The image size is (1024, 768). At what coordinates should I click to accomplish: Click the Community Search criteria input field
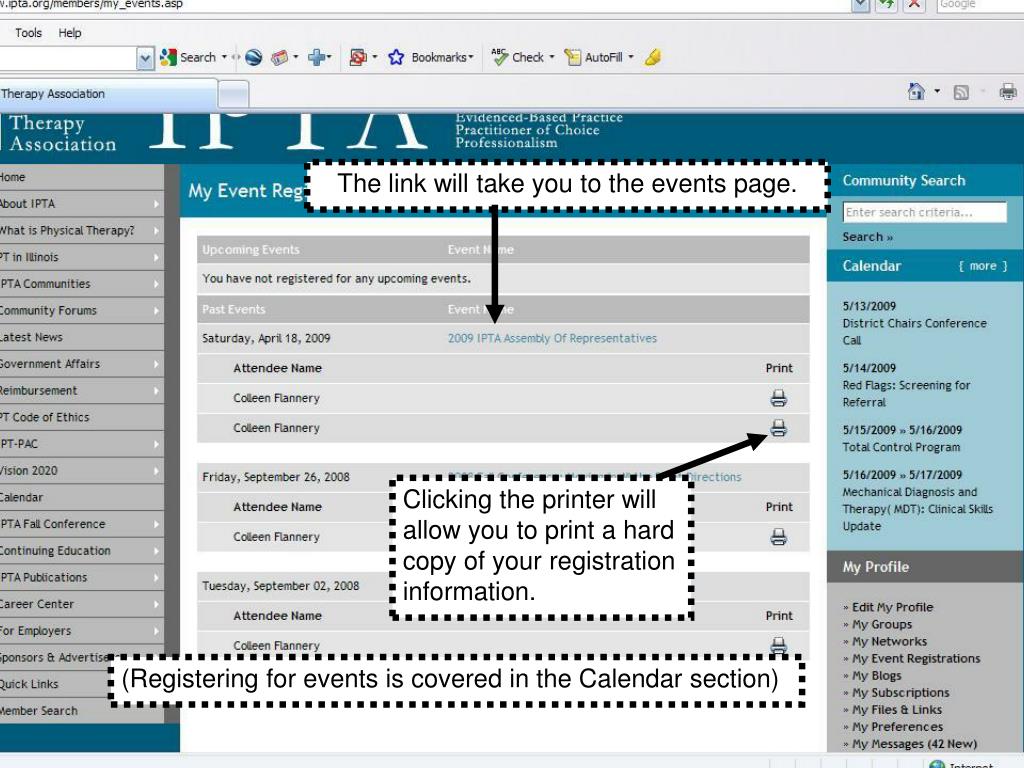(x=924, y=212)
